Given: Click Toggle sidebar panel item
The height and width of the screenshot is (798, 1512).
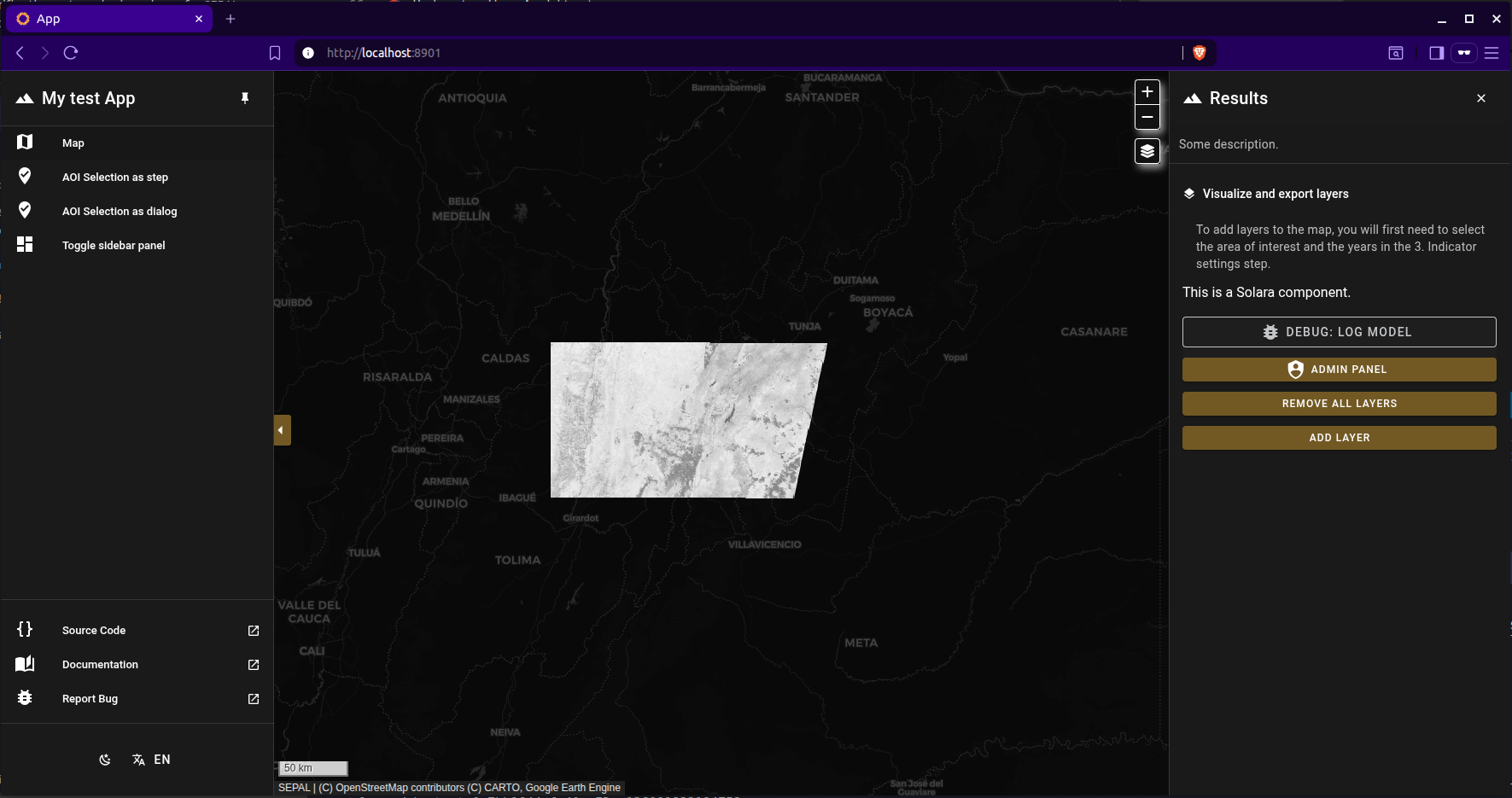Looking at the screenshot, I should (x=137, y=245).
